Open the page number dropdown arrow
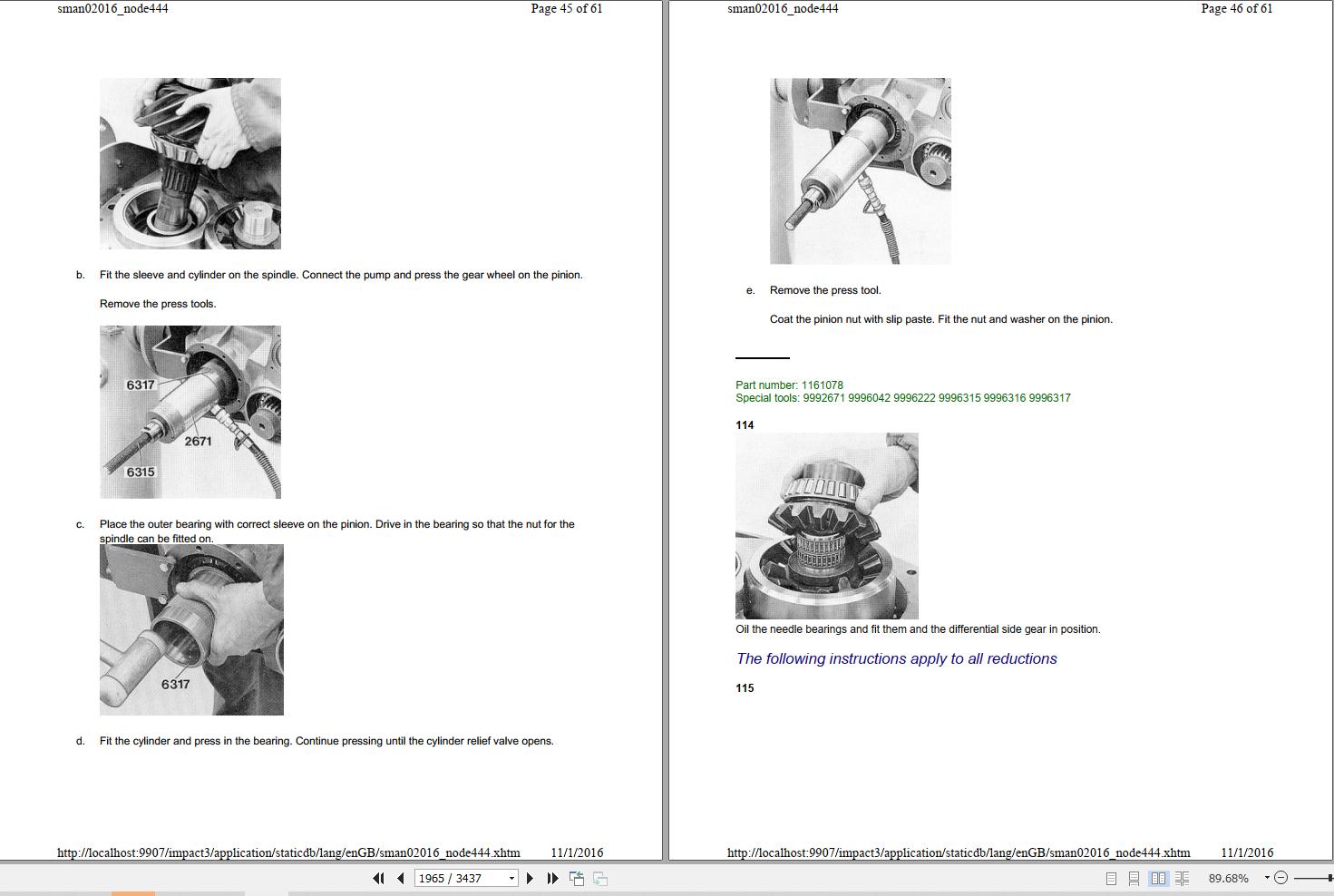The width and height of the screenshot is (1334, 896). (511, 878)
